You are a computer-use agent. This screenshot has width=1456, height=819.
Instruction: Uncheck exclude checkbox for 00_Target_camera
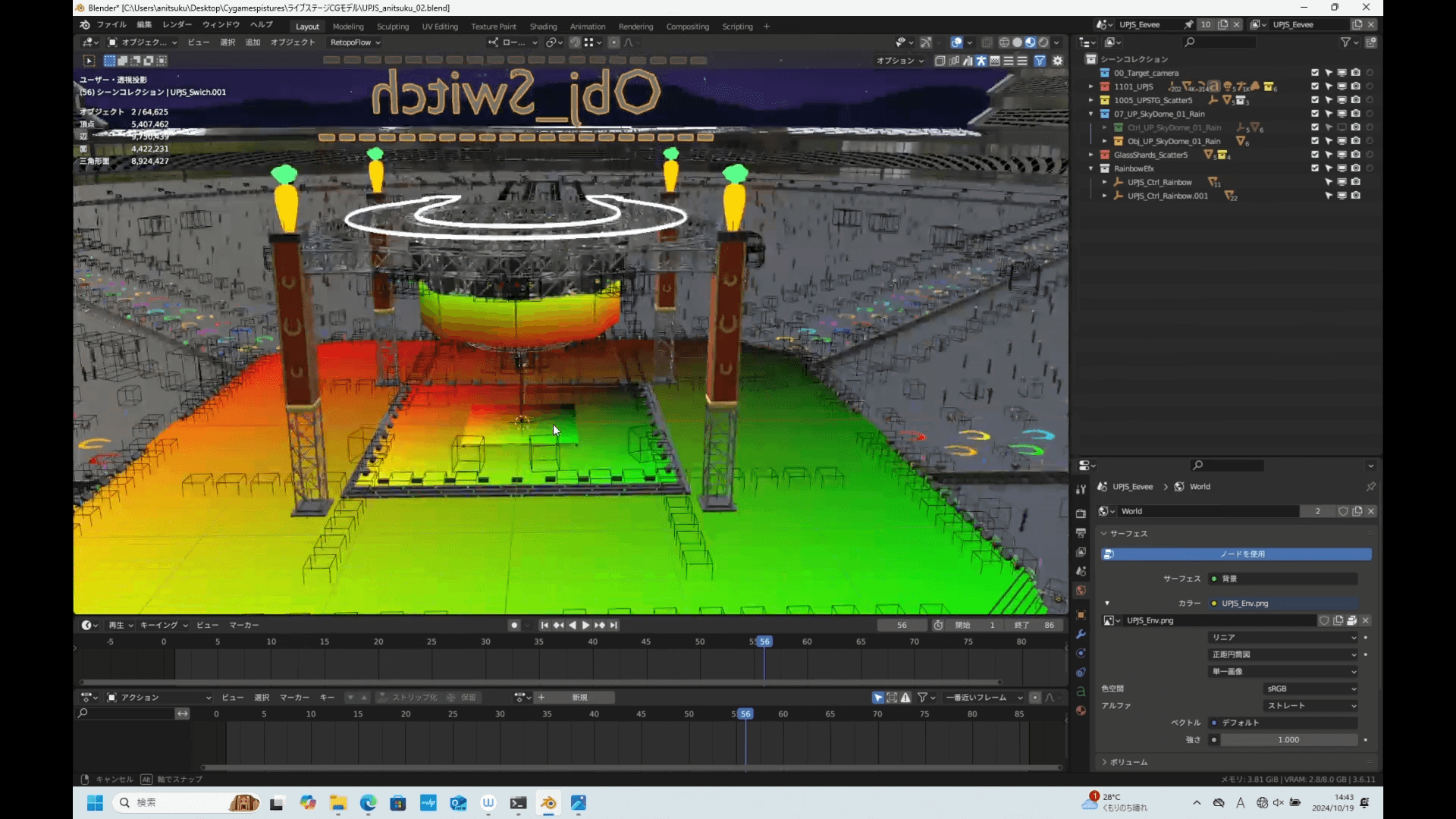pos(1315,73)
